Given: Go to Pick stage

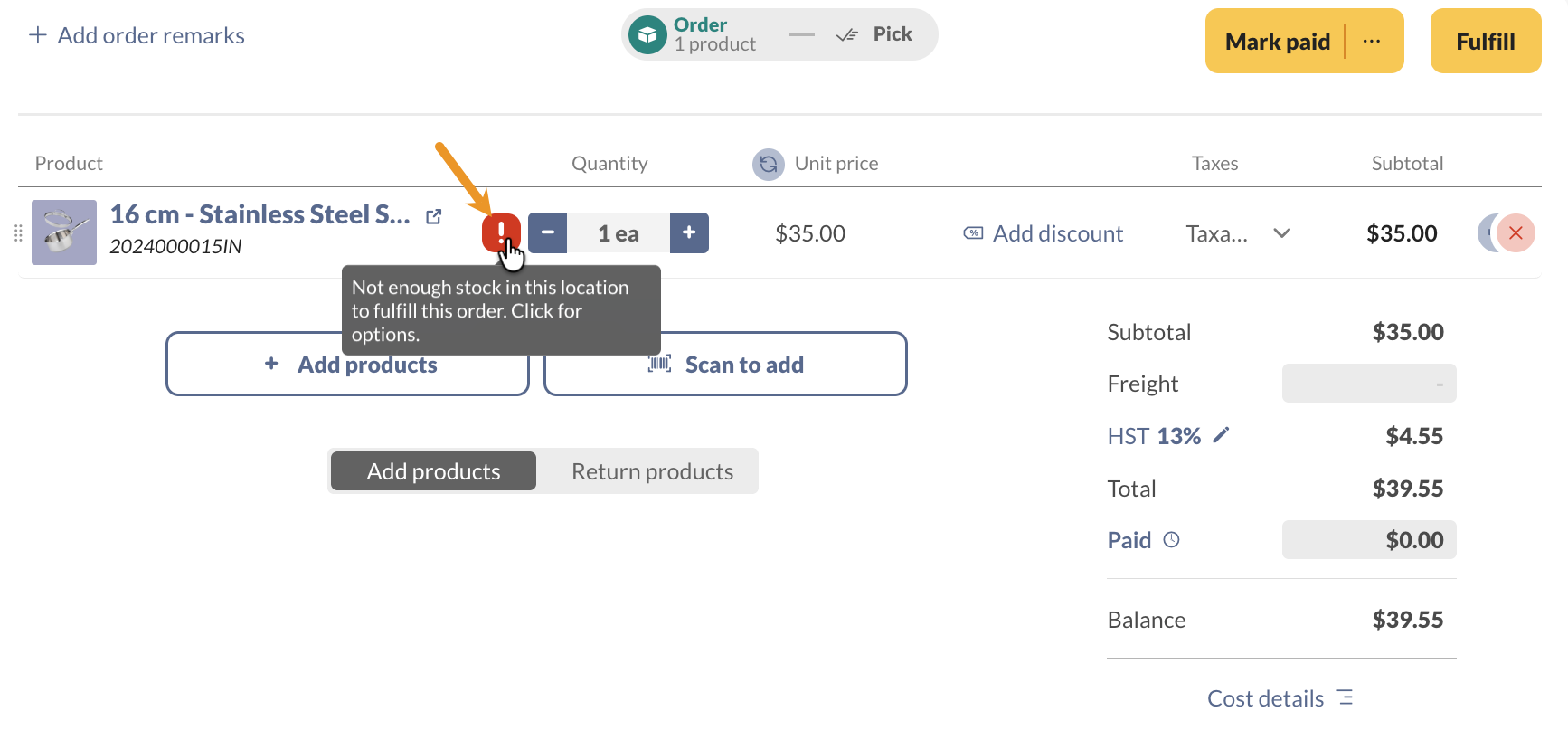Looking at the screenshot, I should [875, 35].
